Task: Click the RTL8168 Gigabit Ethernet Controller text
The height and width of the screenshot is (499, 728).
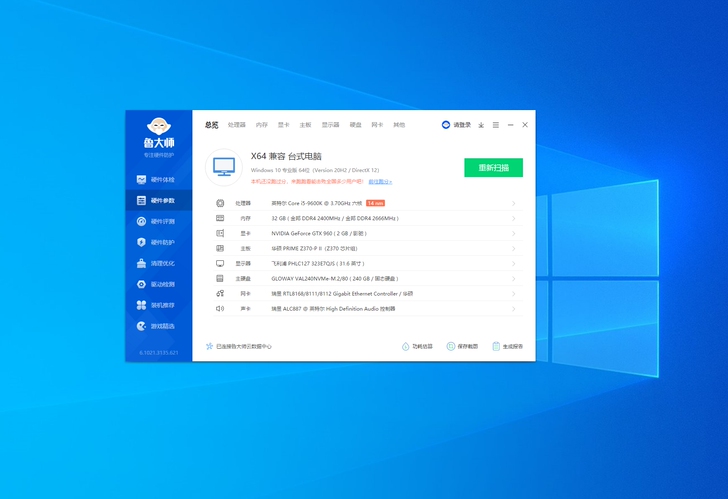Action: pos(342,293)
